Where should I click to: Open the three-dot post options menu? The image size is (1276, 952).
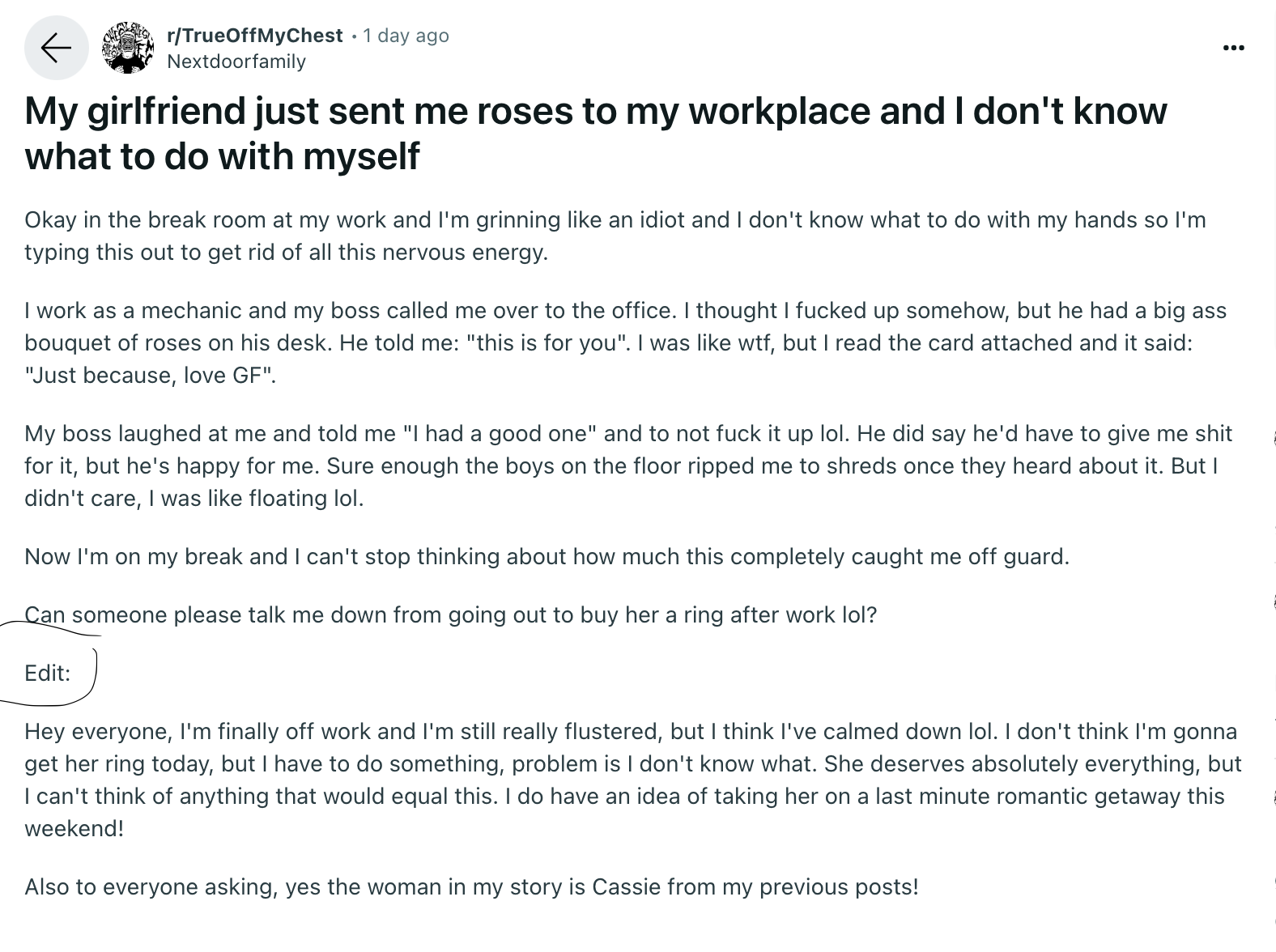(x=1233, y=49)
